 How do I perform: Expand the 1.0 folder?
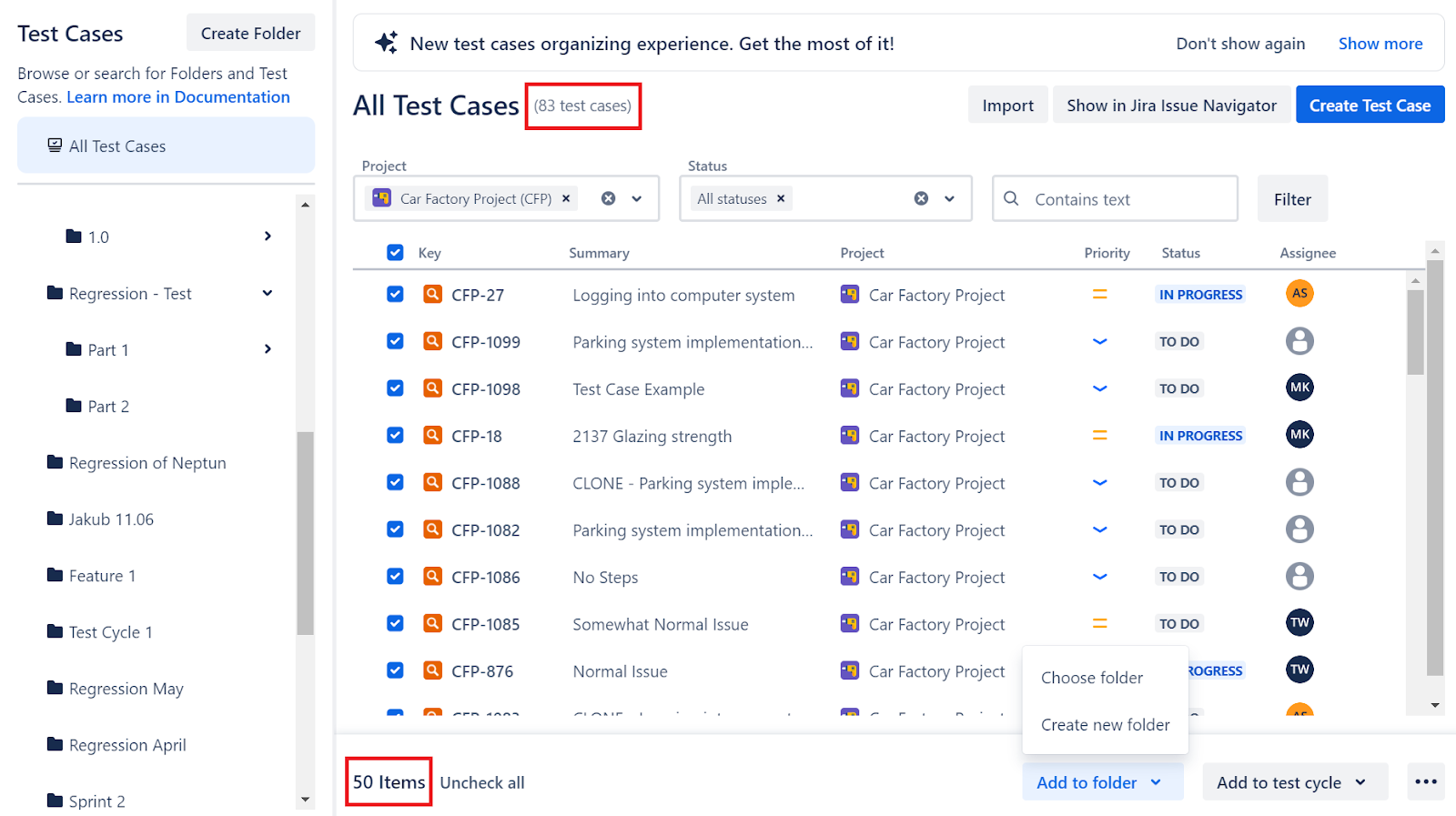(268, 236)
